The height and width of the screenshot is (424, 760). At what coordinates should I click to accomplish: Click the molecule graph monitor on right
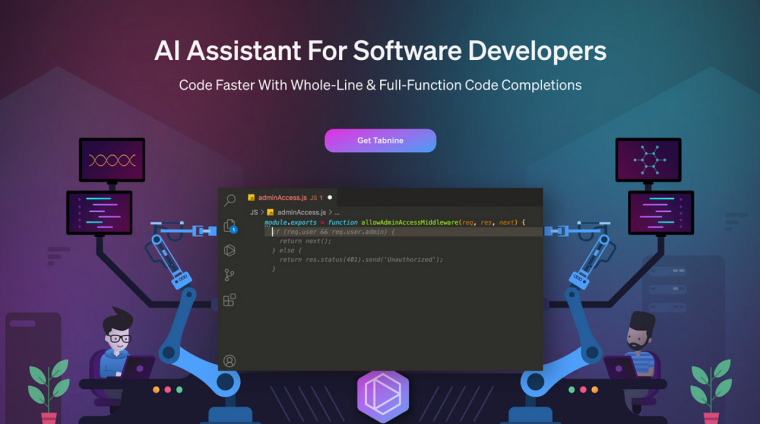pyautogui.click(x=647, y=160)
